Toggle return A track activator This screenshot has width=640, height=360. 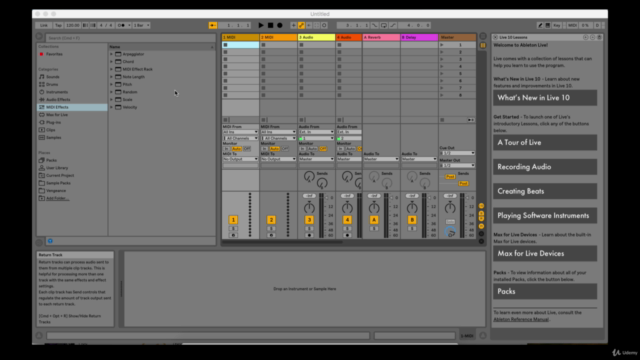[x=374, y=220]
